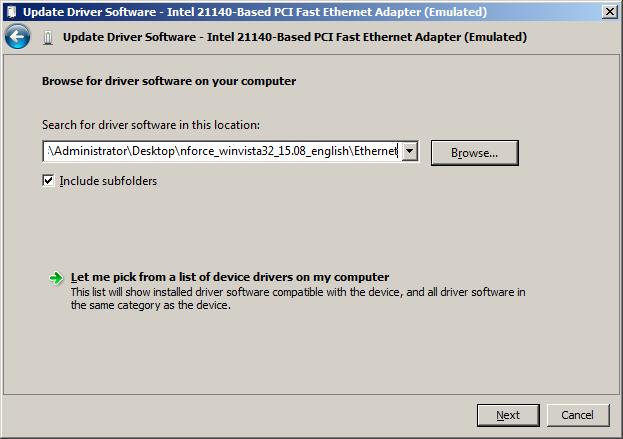623x439 pixels.
Task: Cancel the driver update wizard
Action: coord(577,415)
